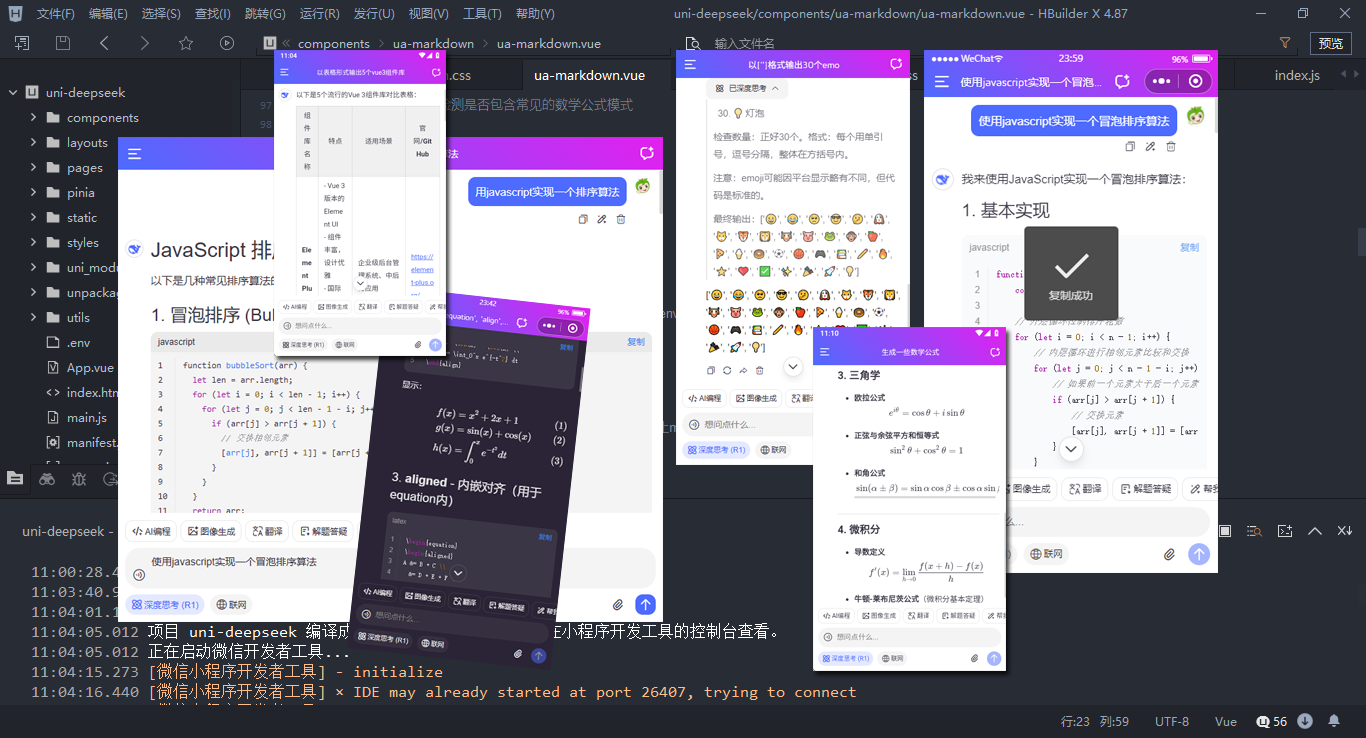This screenshot has width=1366, height=738.
Task: Create a new file via the toolbar icon
Action: (x=20, y=43)
